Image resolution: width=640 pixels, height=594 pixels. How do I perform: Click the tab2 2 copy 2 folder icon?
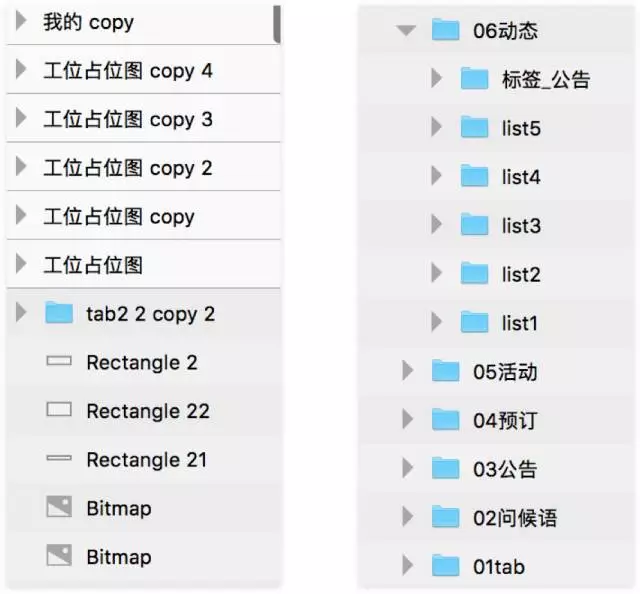(59, 314)
